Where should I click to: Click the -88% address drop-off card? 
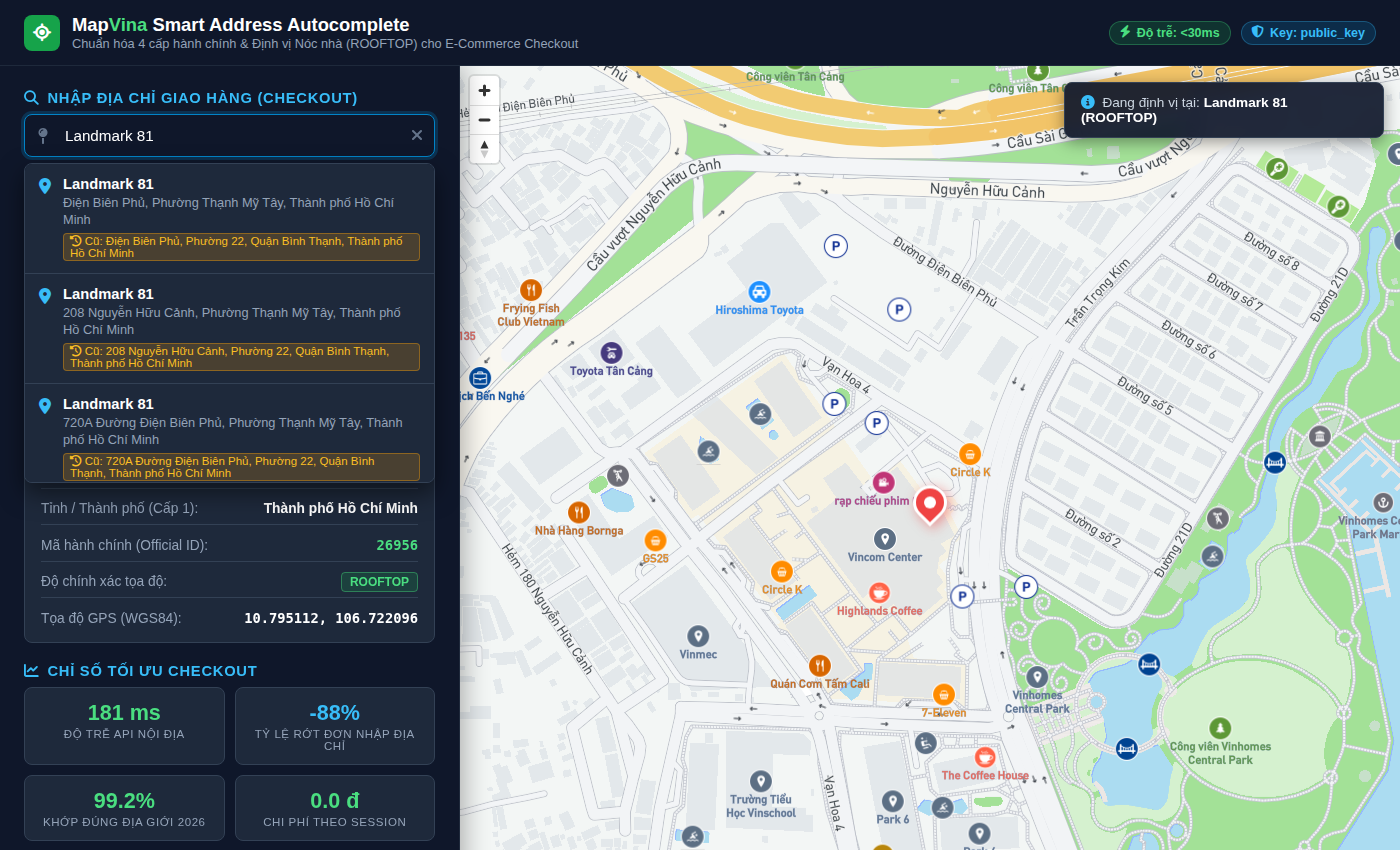tap(335, 726)
